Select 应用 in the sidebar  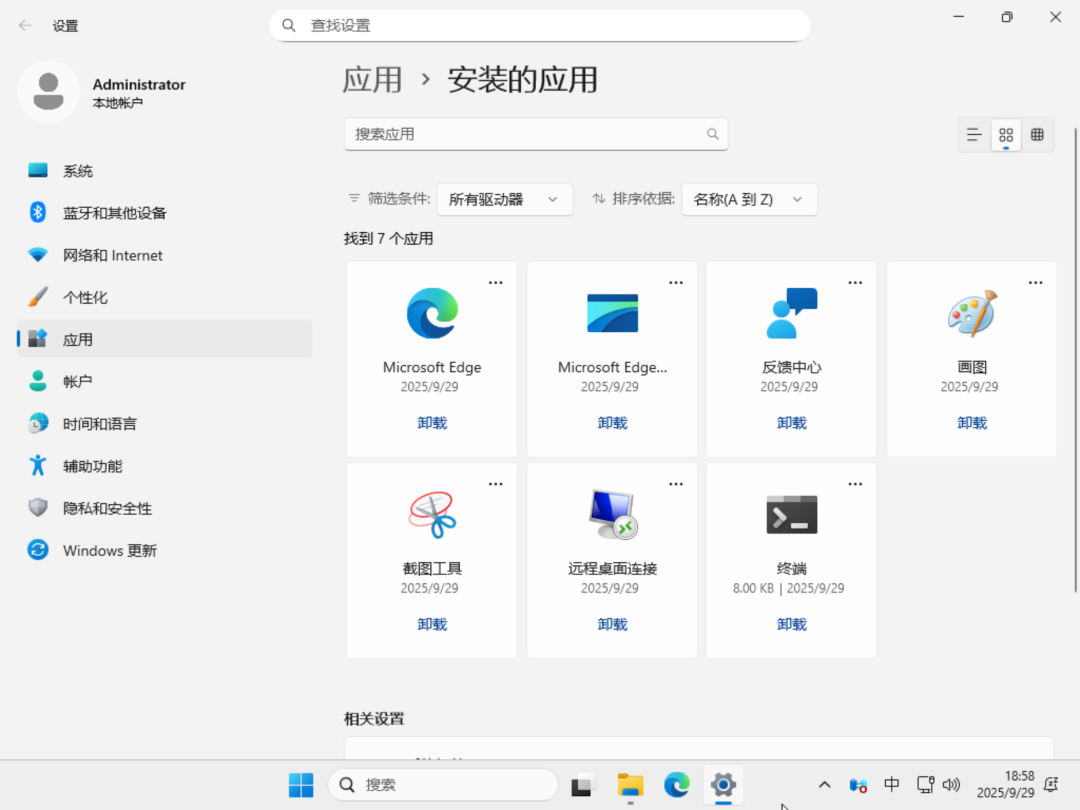[165, 339]
